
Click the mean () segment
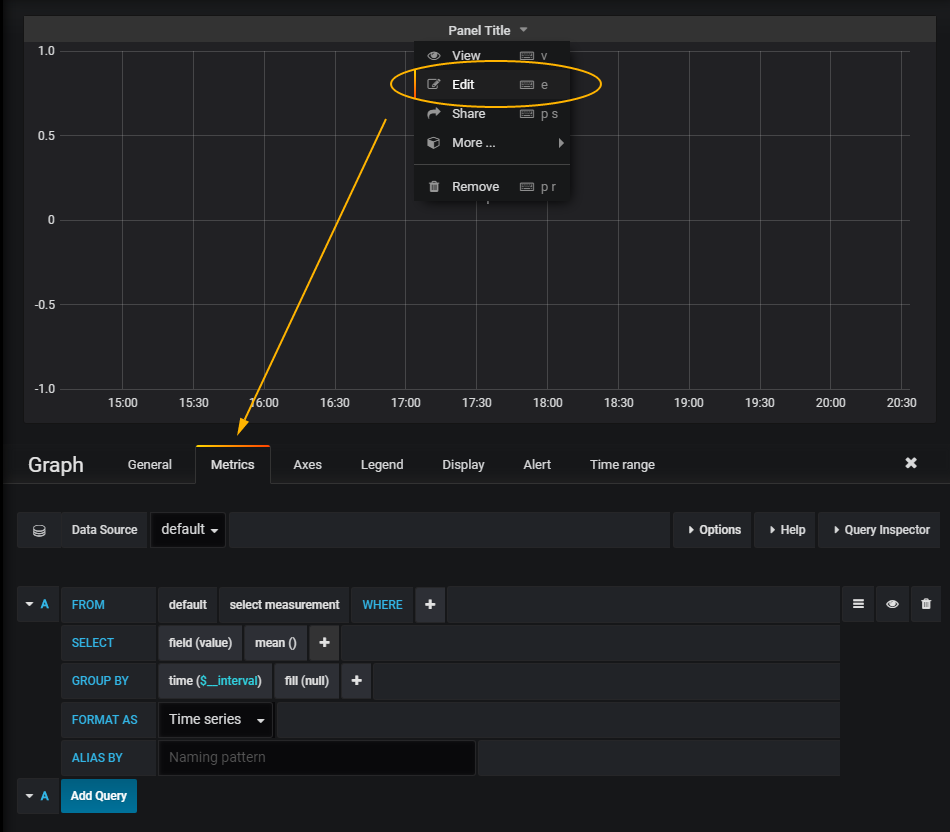[x=276, y=643]
